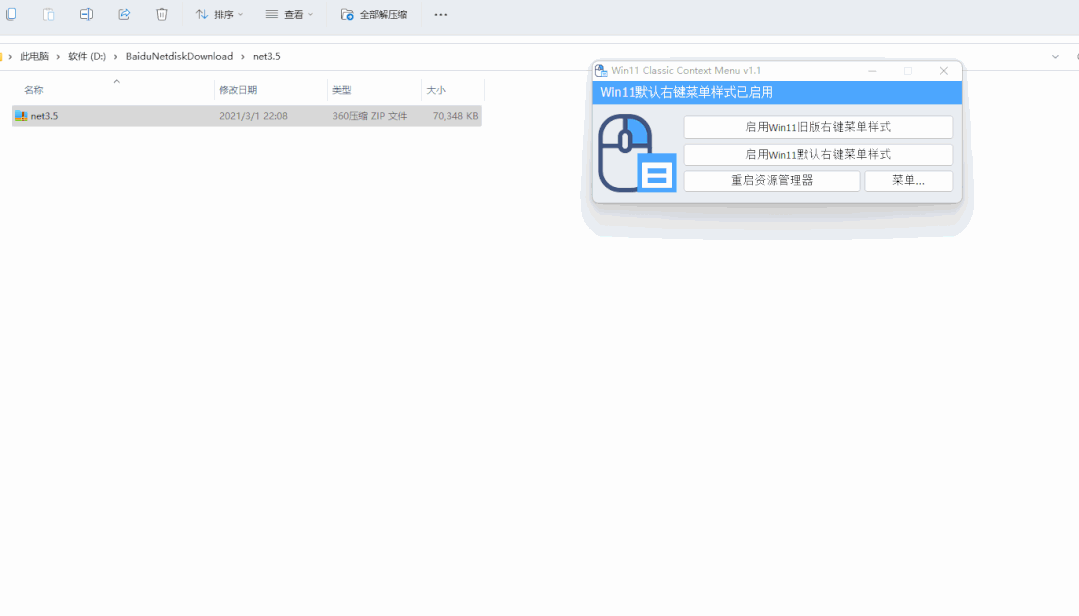Click the Share icon in the toolbar

pyautogui.click(x=123, y=14)
